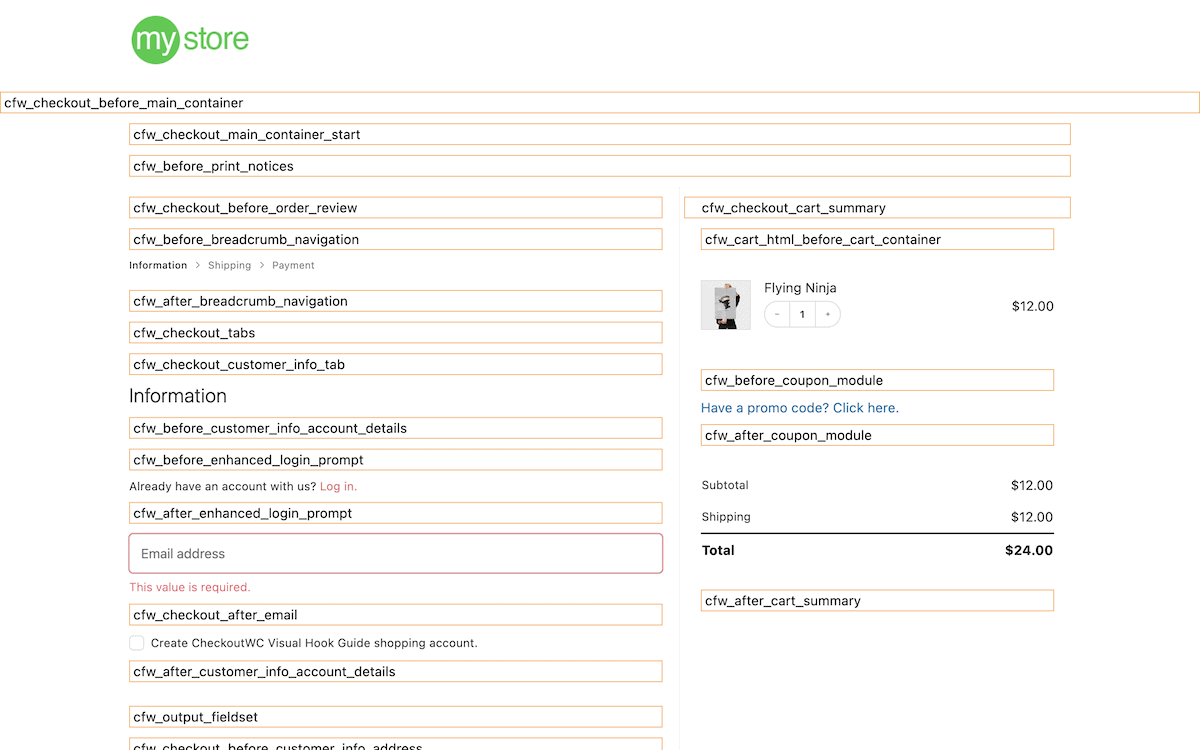Click the cfw_before_coupon_module hook label
Image resolution: width=1200 pixels, height=750 pixels.
coord(794,381)
